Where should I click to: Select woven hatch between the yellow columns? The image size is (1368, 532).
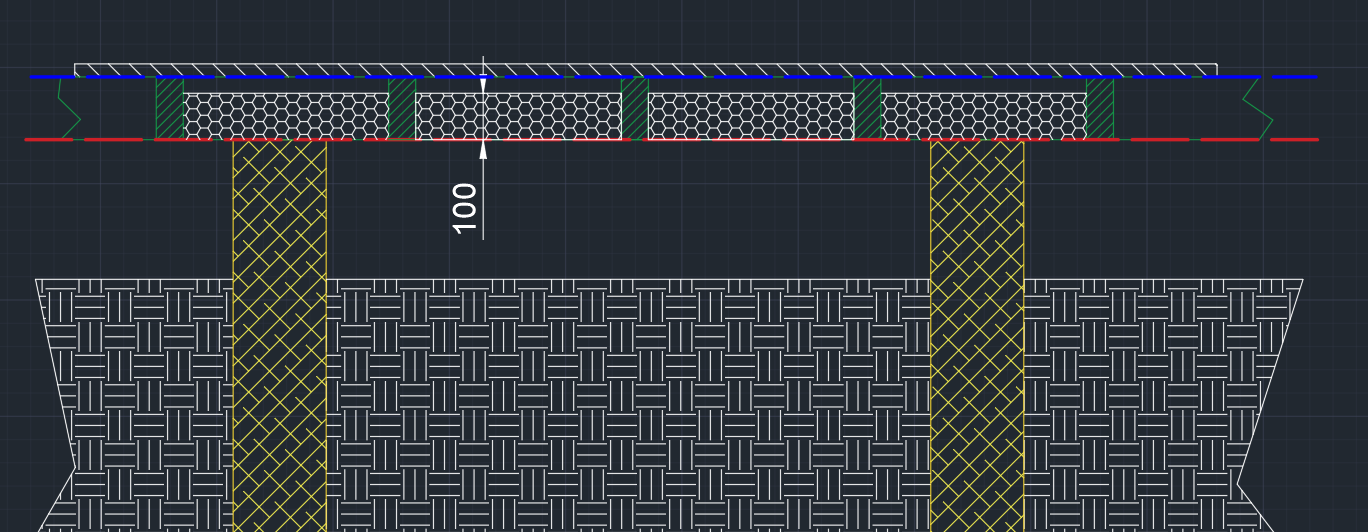point(628,400)
